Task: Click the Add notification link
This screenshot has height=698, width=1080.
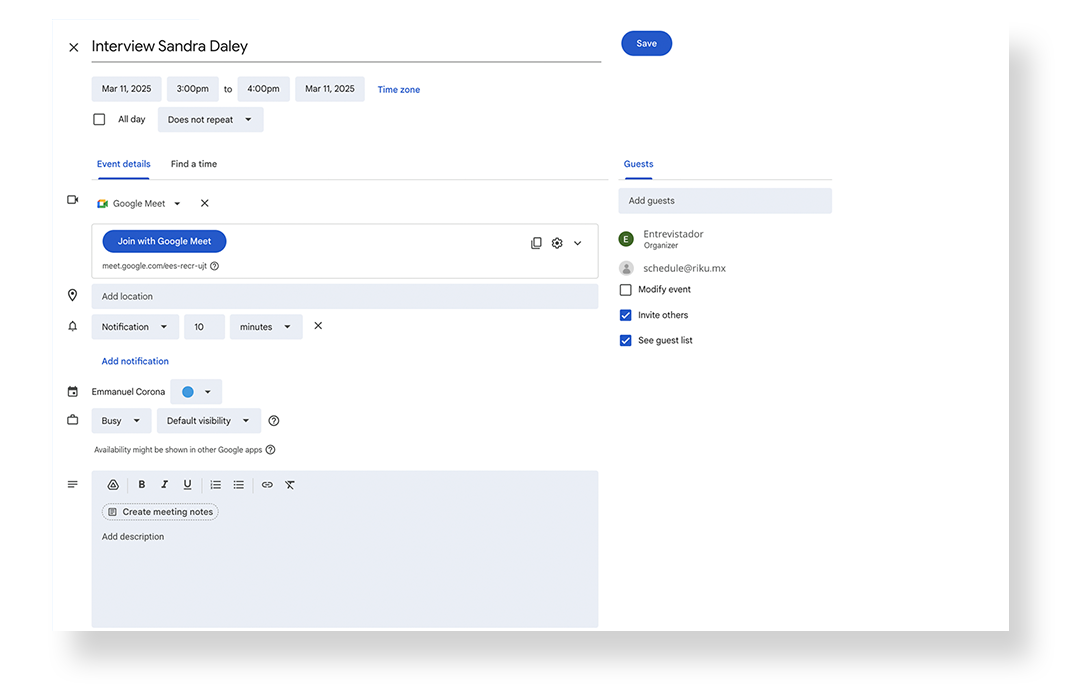Action: coord(135,361)
